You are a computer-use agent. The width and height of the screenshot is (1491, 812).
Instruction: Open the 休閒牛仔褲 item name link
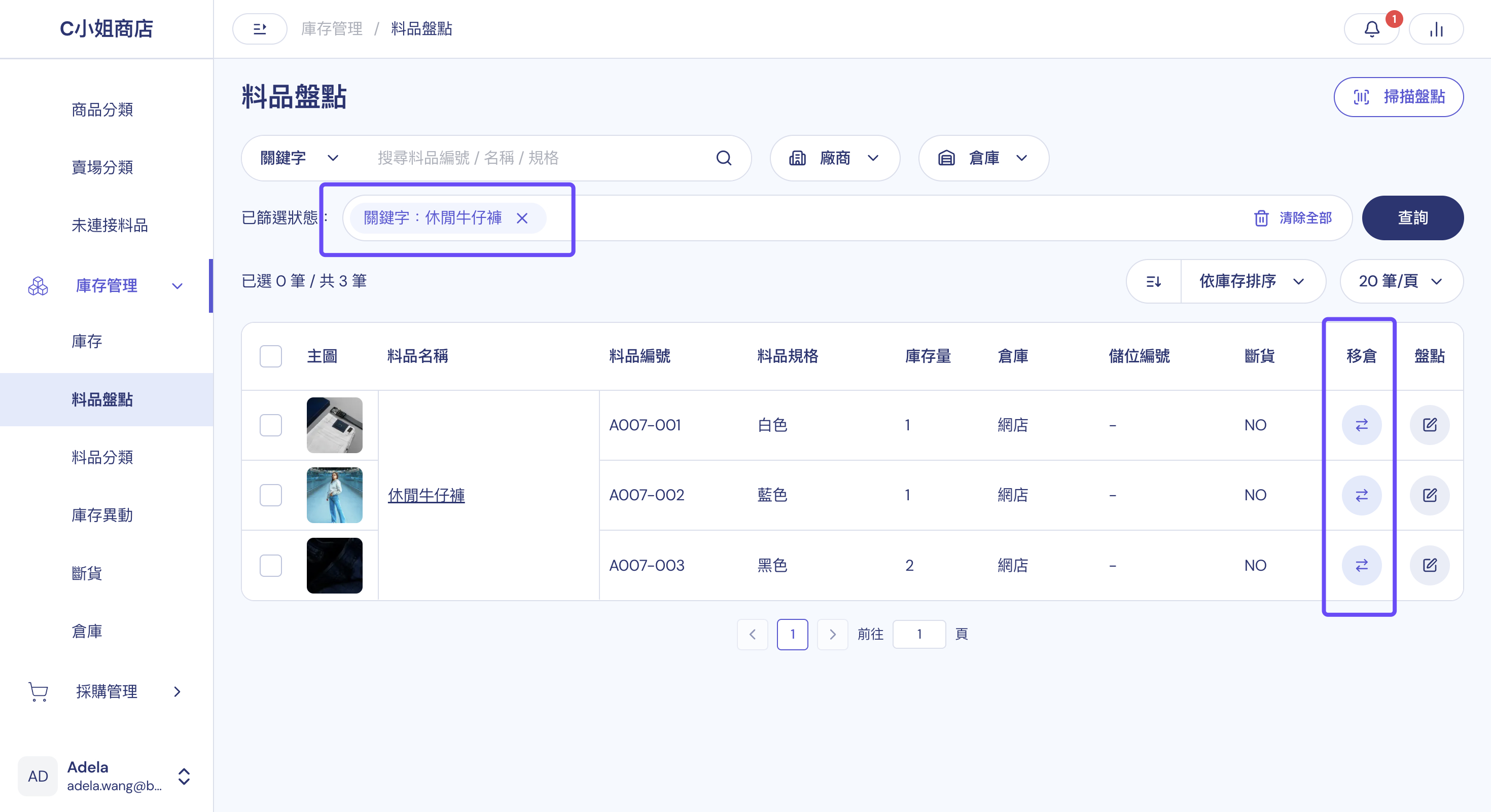pyautogui.click(x=427, y=495)
